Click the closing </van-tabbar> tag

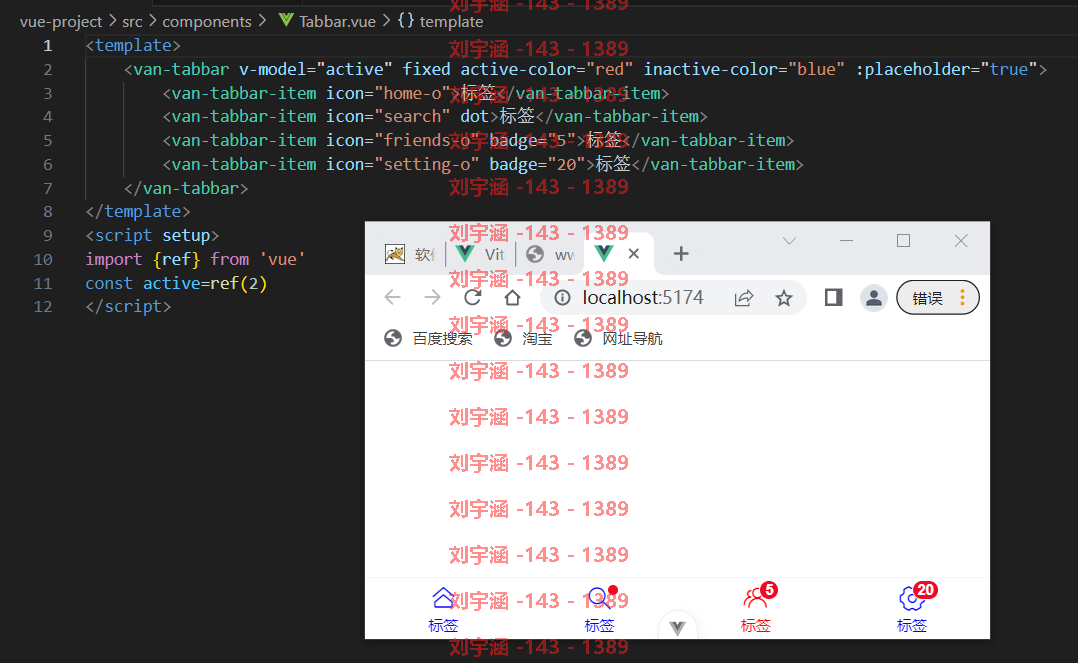click(186, 188)
